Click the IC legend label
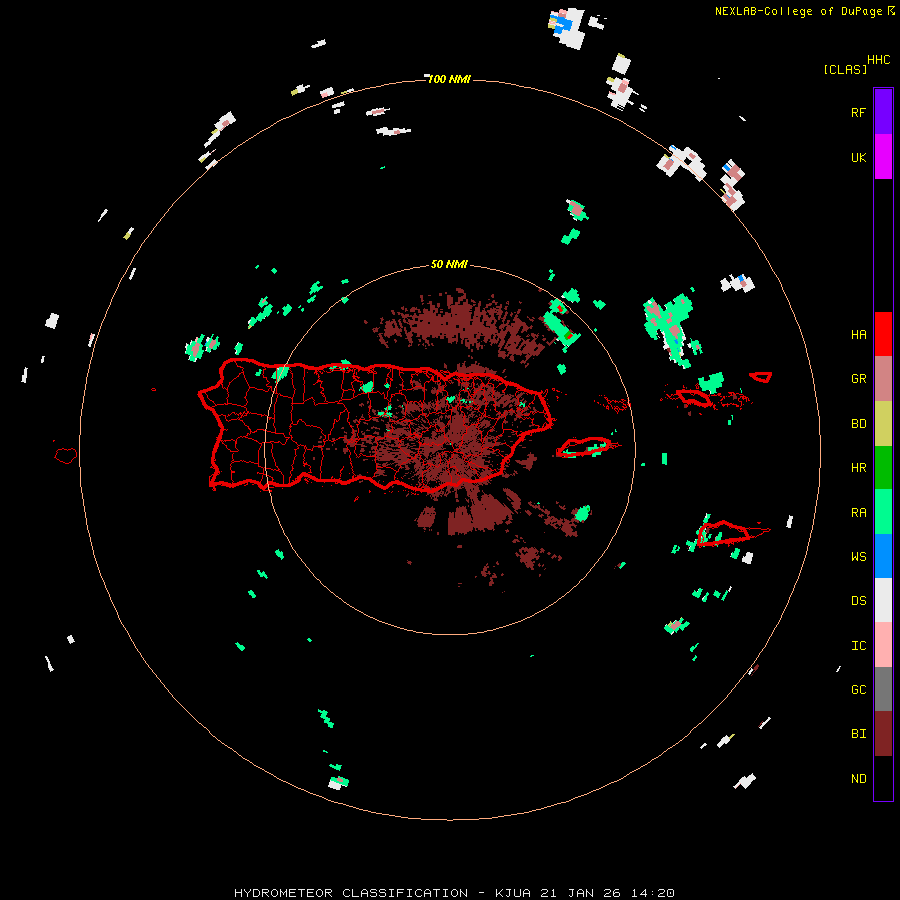Screen dimensions: 900x900 click(858, 646)
